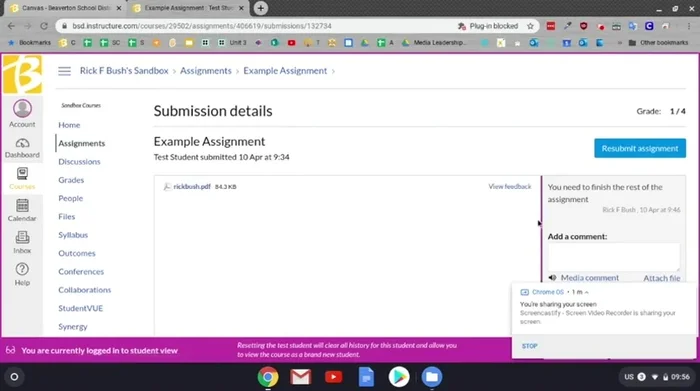Launch Chrome from the shelf
This screenshot has height=391, width=700.
click(x=268, y=377)
